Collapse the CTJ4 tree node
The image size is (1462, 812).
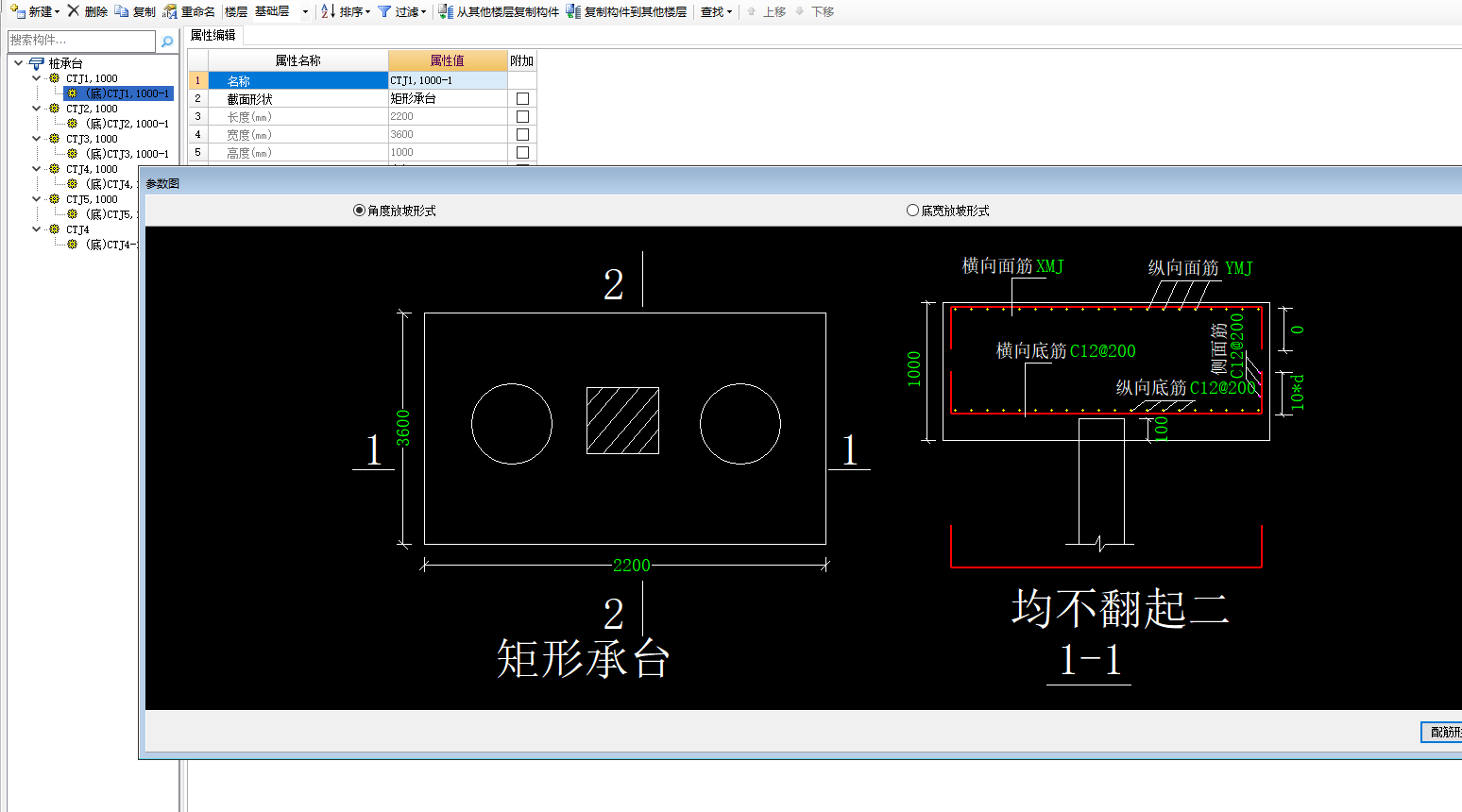[36, 229]
